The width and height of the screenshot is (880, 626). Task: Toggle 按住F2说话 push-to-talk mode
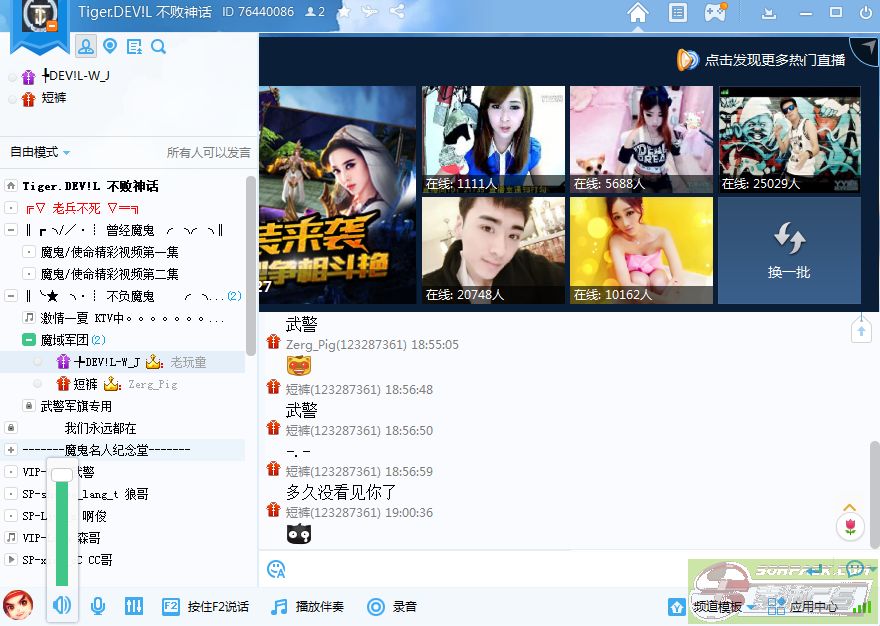(205, 606)
